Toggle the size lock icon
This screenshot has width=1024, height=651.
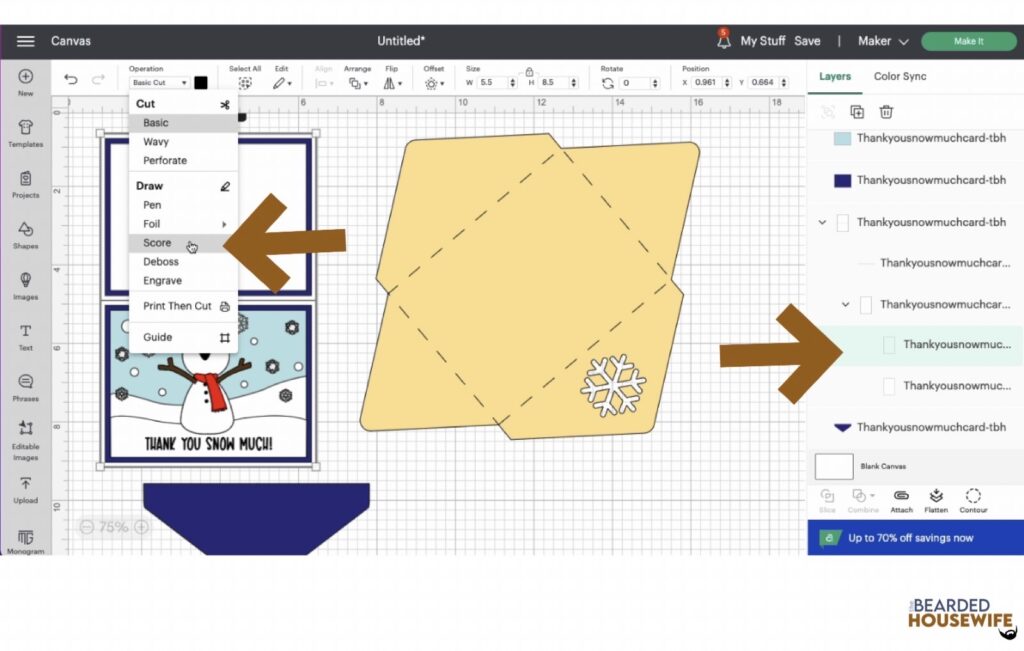tap(530, 71)
